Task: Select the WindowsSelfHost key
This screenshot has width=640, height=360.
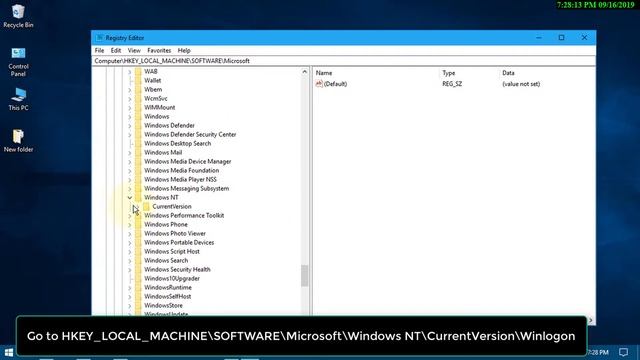Action: (x=167, y=296)
